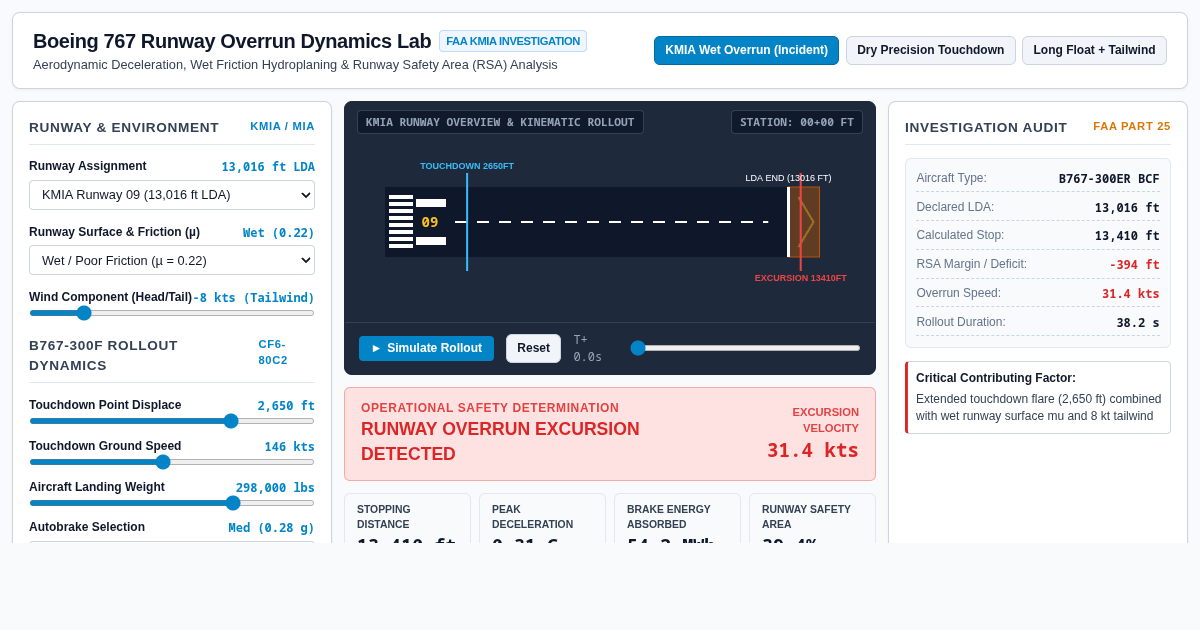
Task: Open the Runway Assignment dropdown
Action: [x=172, y=195]
